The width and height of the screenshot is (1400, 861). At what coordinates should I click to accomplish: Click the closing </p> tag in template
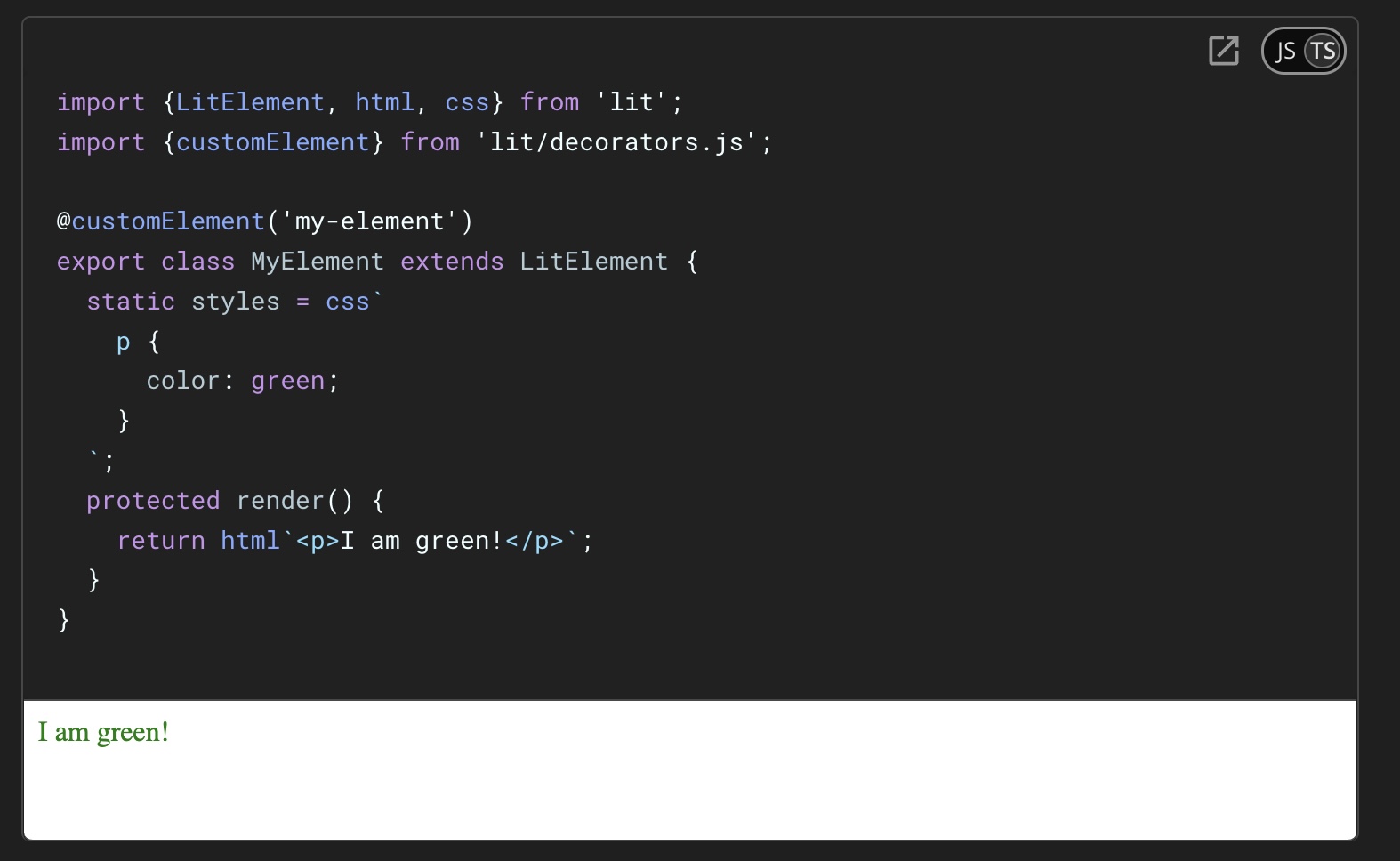coord(535,541)
